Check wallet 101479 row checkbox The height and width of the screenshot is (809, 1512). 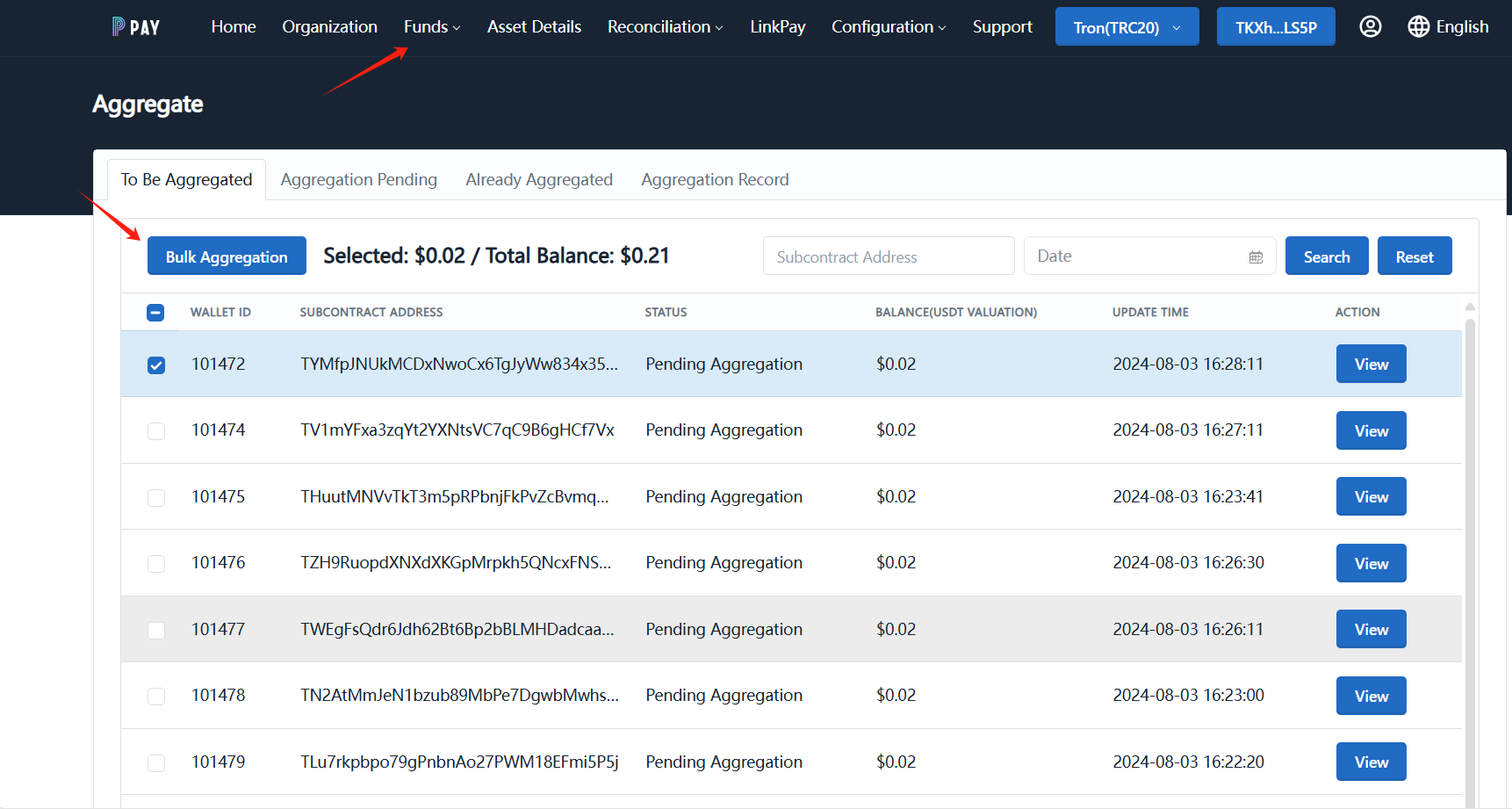(x=156, y=762)
